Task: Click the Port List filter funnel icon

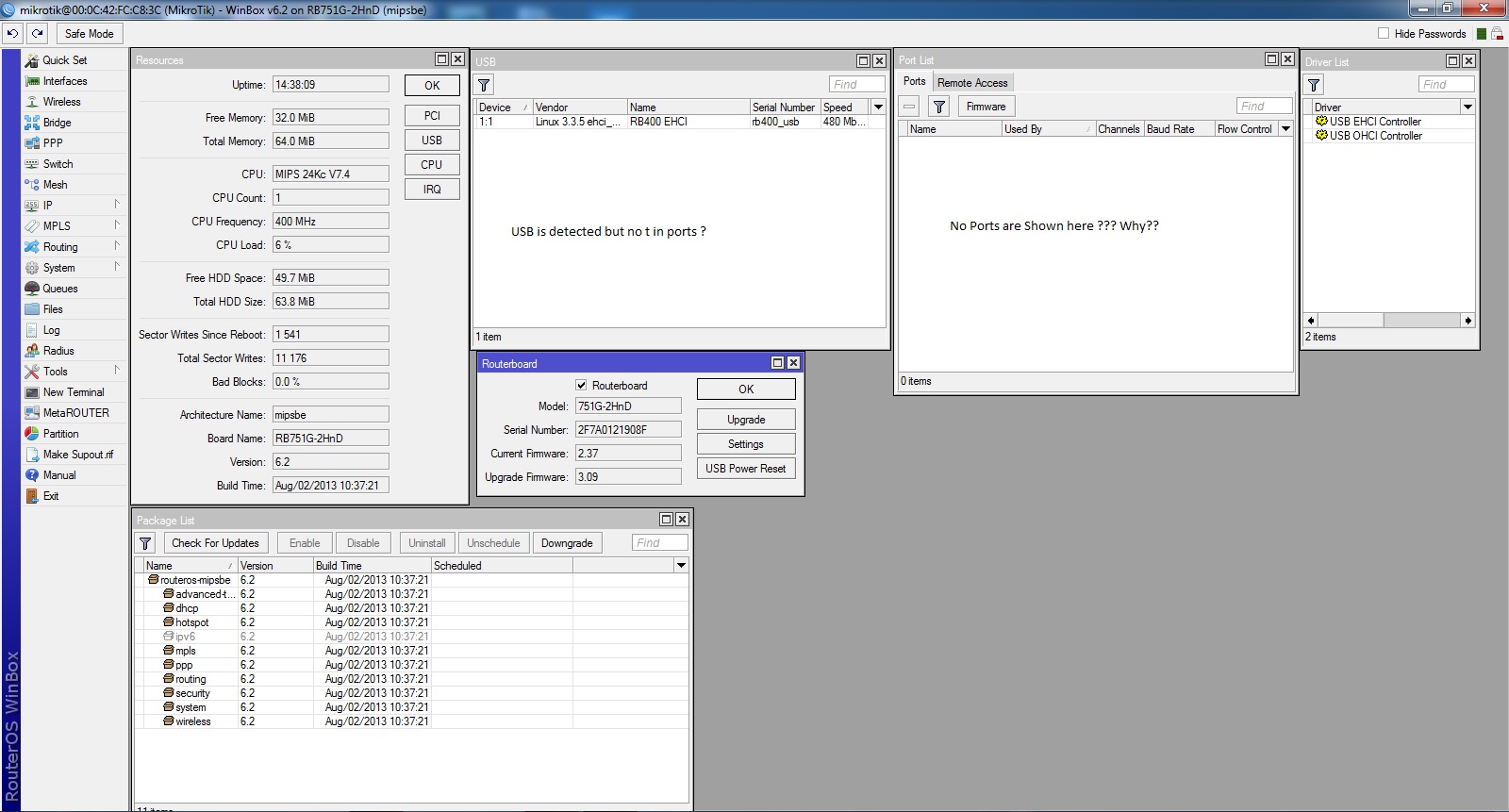Action: (939, 107)
